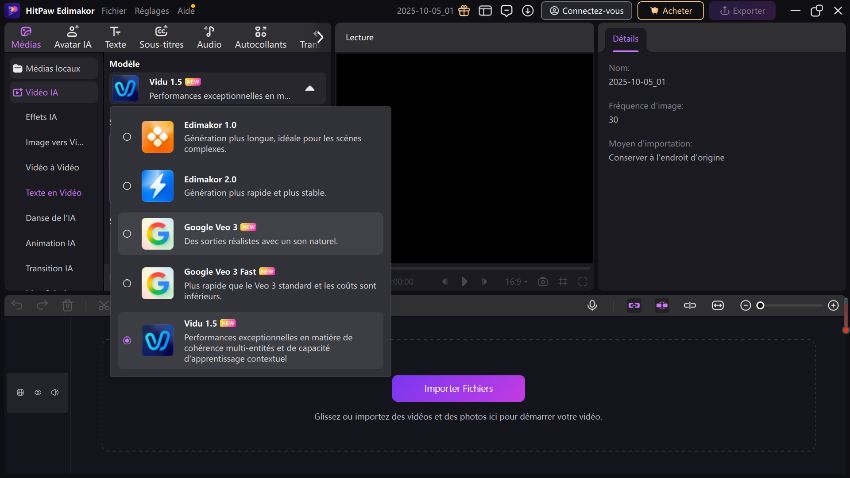Image resolution: width=850 pixels, height=478 pixels.
Task: Click the Connectez-vous button
Action: tap(586, 11)
